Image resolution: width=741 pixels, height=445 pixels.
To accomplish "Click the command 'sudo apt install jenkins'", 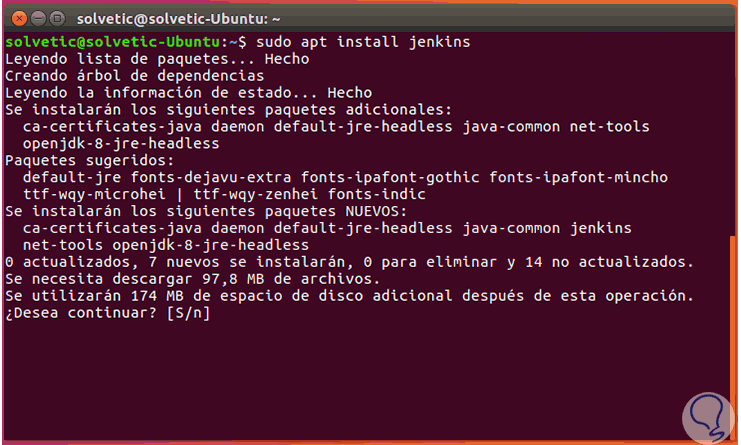I will (x=363, y=42).
